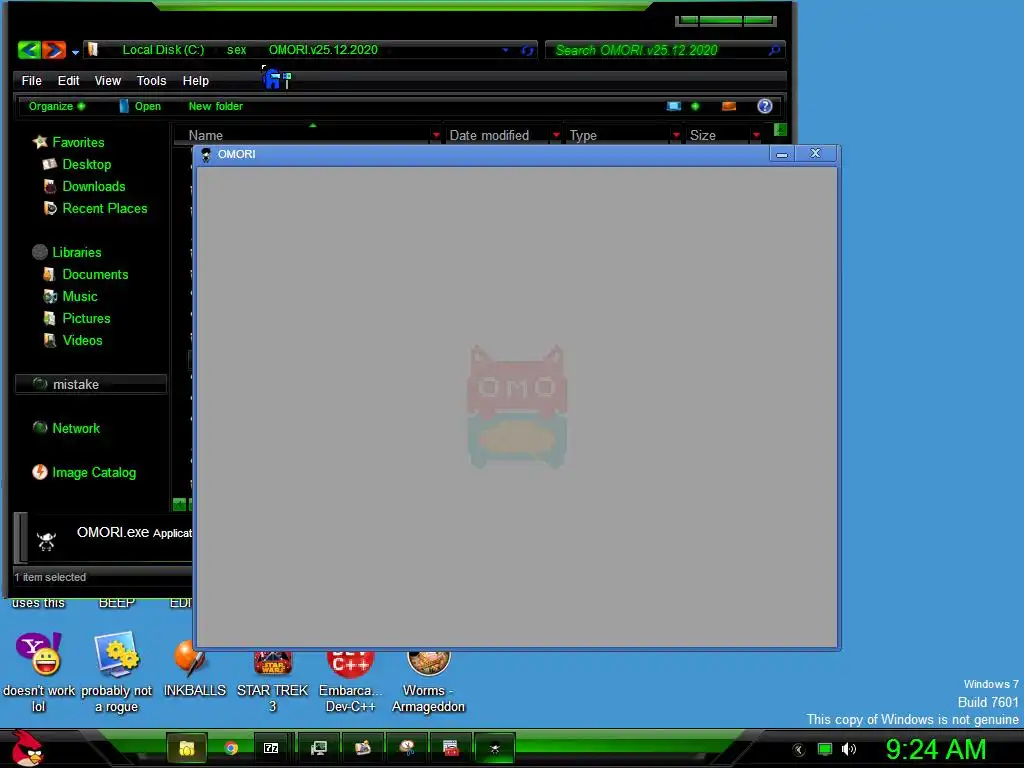Click the OMORI window title bar icon
This screenshot has width=1024, height=768.
pyautogui.click(x=206, y=155)
